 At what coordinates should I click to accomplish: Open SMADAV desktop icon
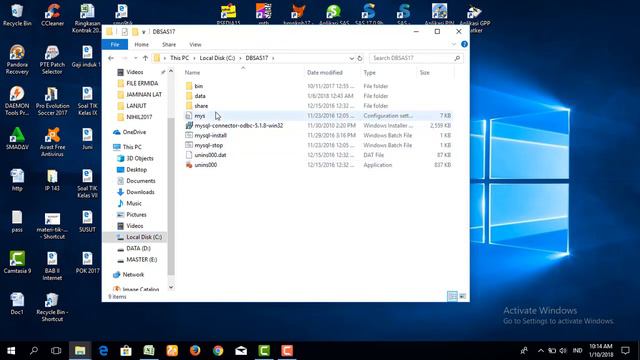click(17, 139)
